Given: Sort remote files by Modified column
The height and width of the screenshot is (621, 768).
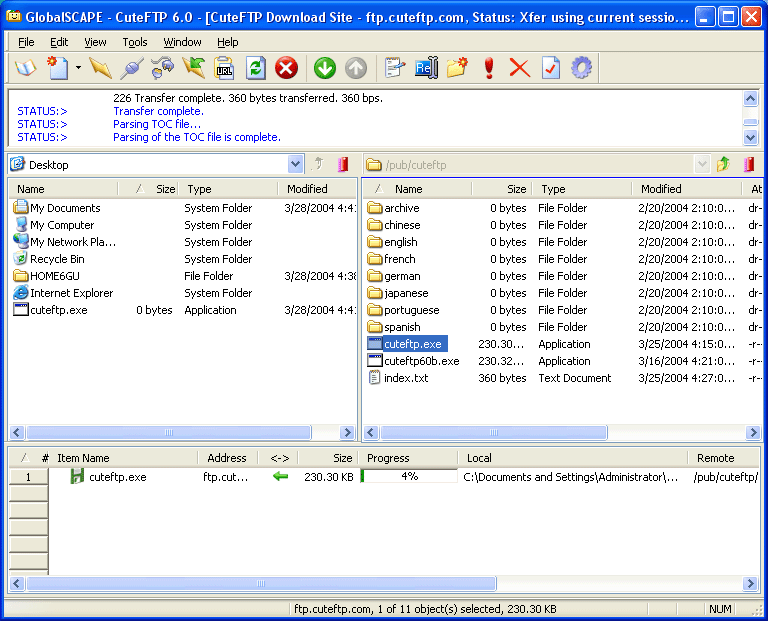Looking at the screenshot, I should click(x=686, y=189).
